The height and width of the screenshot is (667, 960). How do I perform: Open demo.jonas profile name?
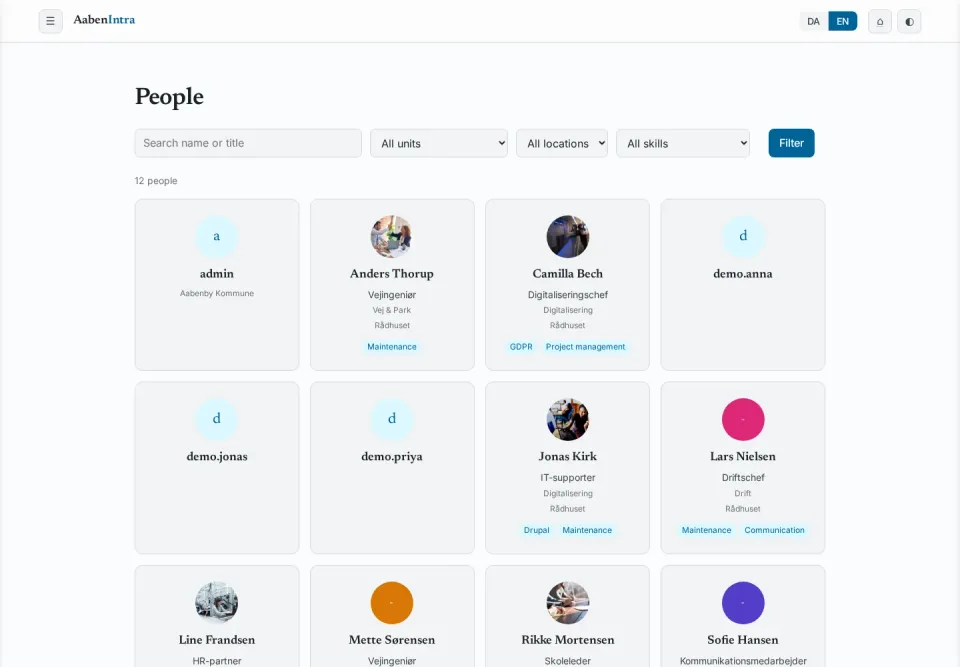pyautogui.click(x=217, y=456)
